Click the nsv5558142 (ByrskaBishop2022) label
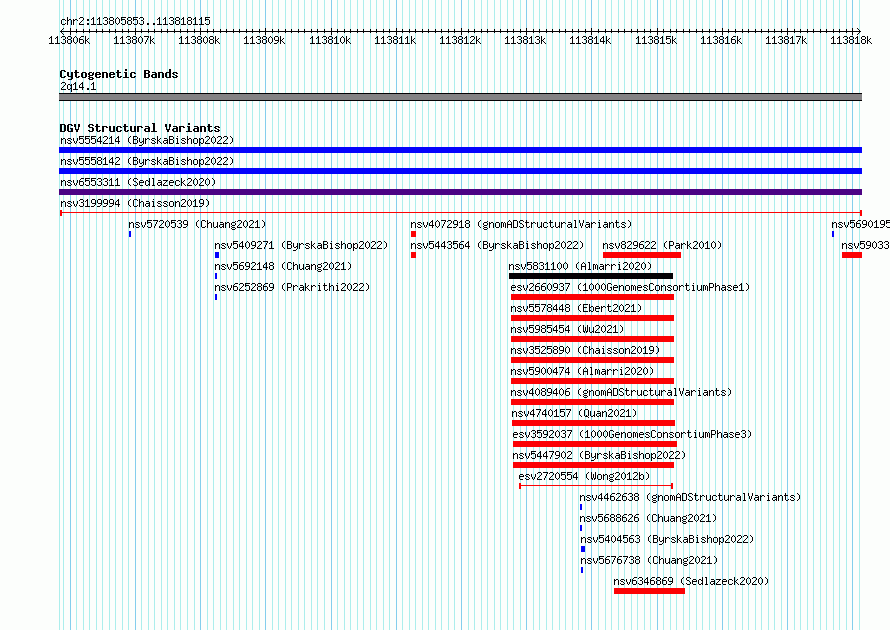Screen dimensions: 890x630 point(147,161)
